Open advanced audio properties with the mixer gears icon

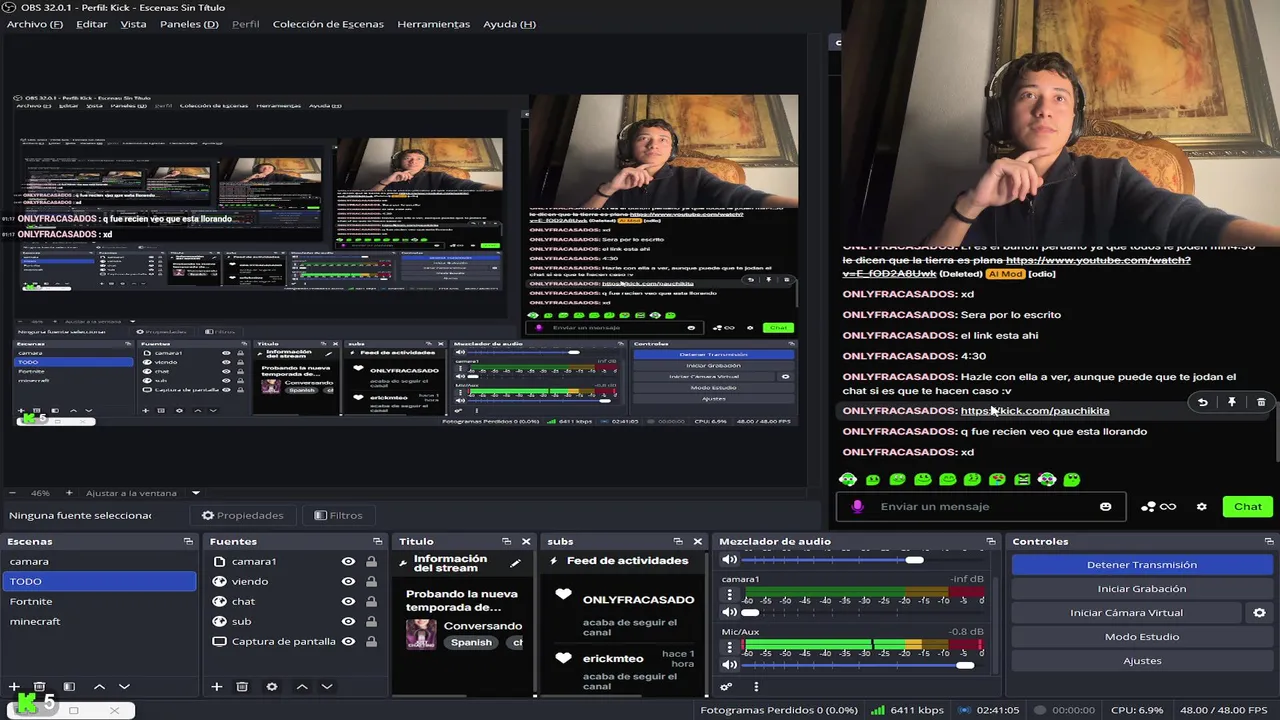pos(726,687)
